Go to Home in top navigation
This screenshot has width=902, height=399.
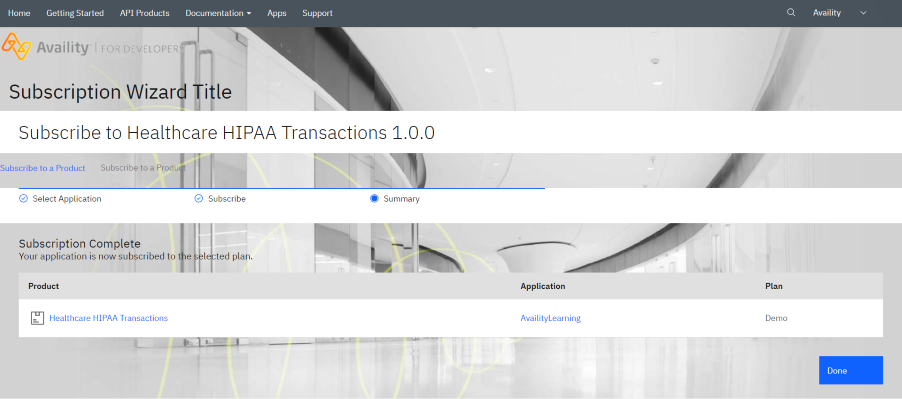tap(19, 13)
